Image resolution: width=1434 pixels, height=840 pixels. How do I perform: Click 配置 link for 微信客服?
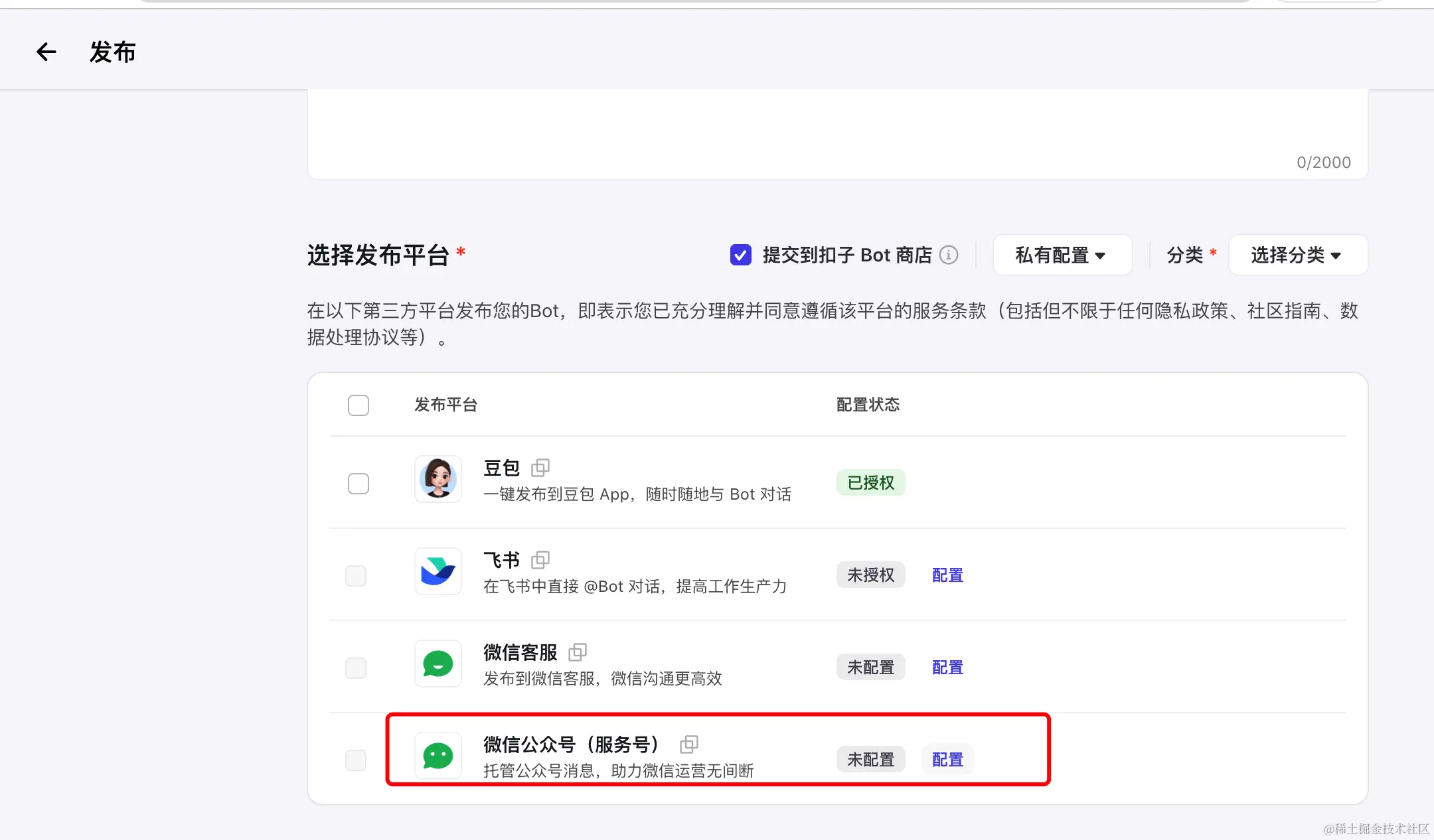(x=947, y=667)
